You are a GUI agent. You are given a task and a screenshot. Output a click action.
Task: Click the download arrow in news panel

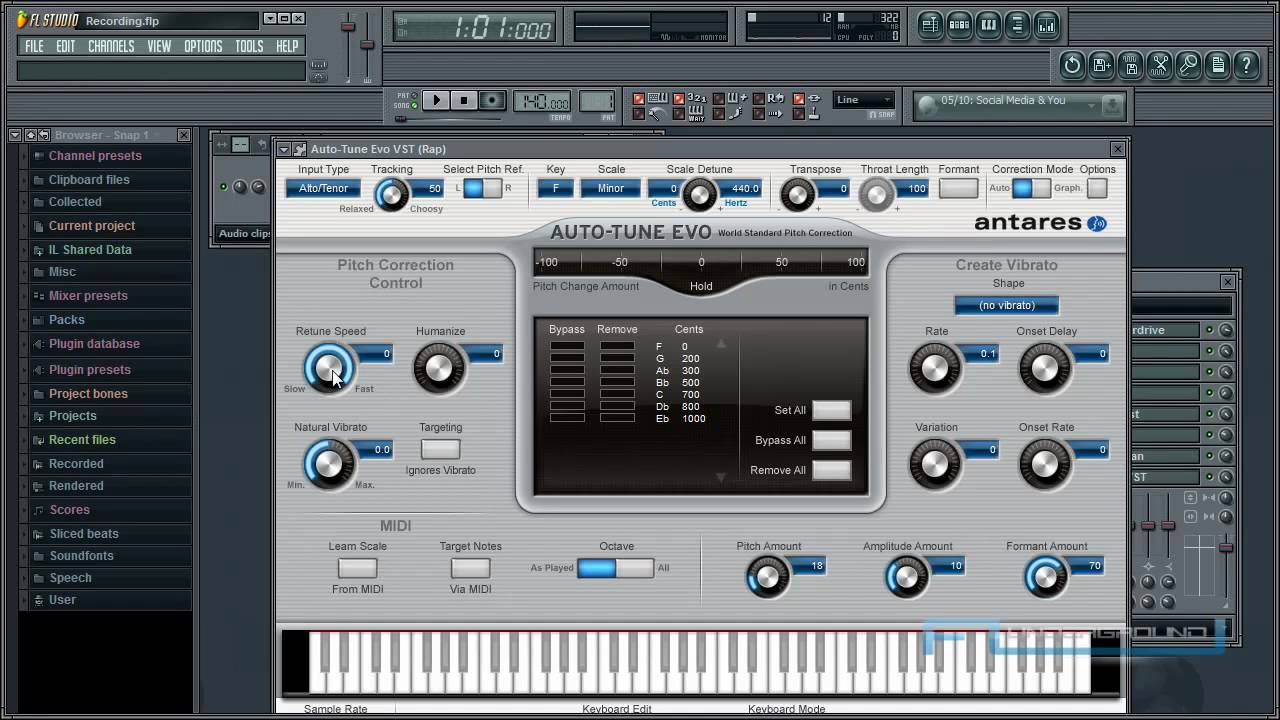(x=1112, y=105)
